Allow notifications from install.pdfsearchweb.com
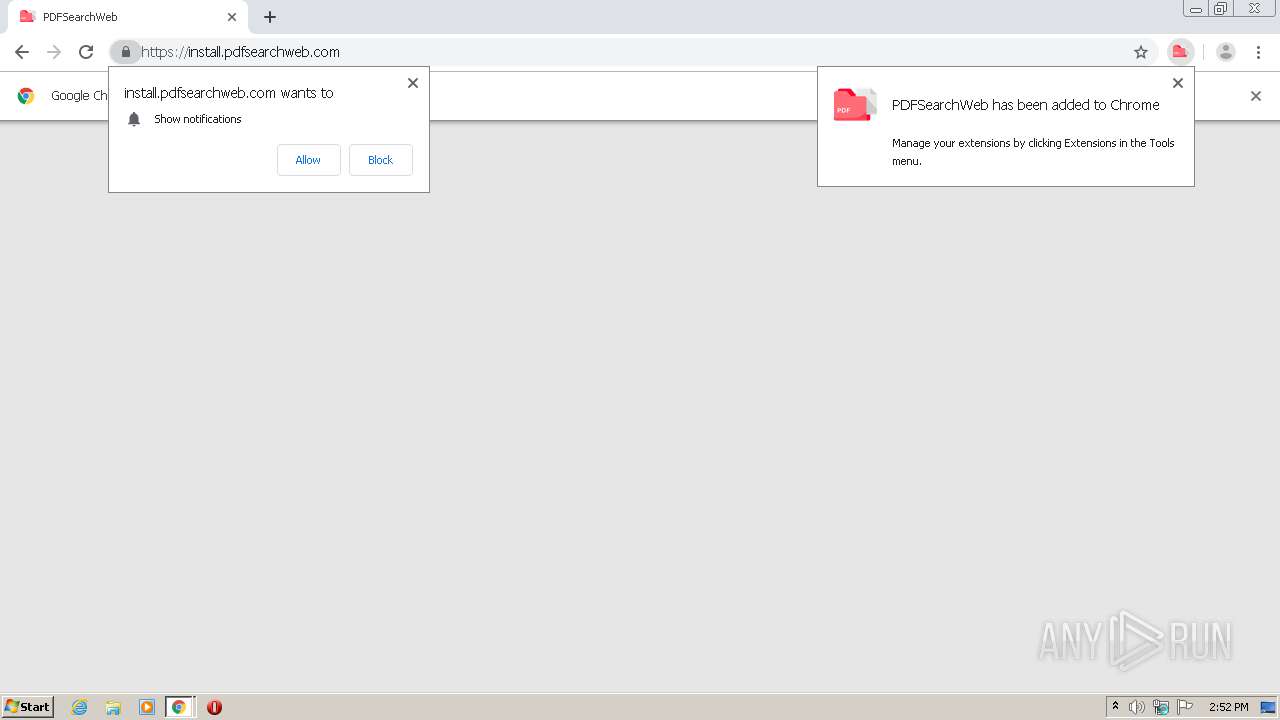 click(x=308, y=160)
